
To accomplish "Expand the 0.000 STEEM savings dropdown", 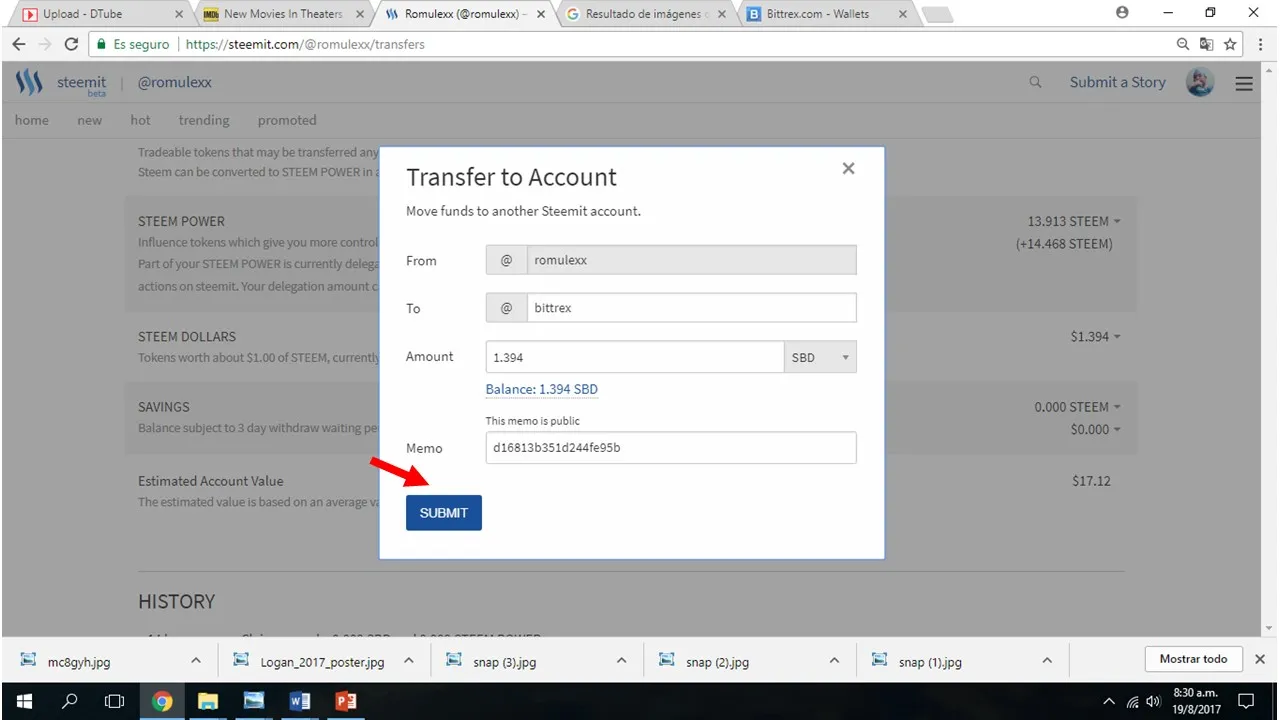I will pos(1116,407).
